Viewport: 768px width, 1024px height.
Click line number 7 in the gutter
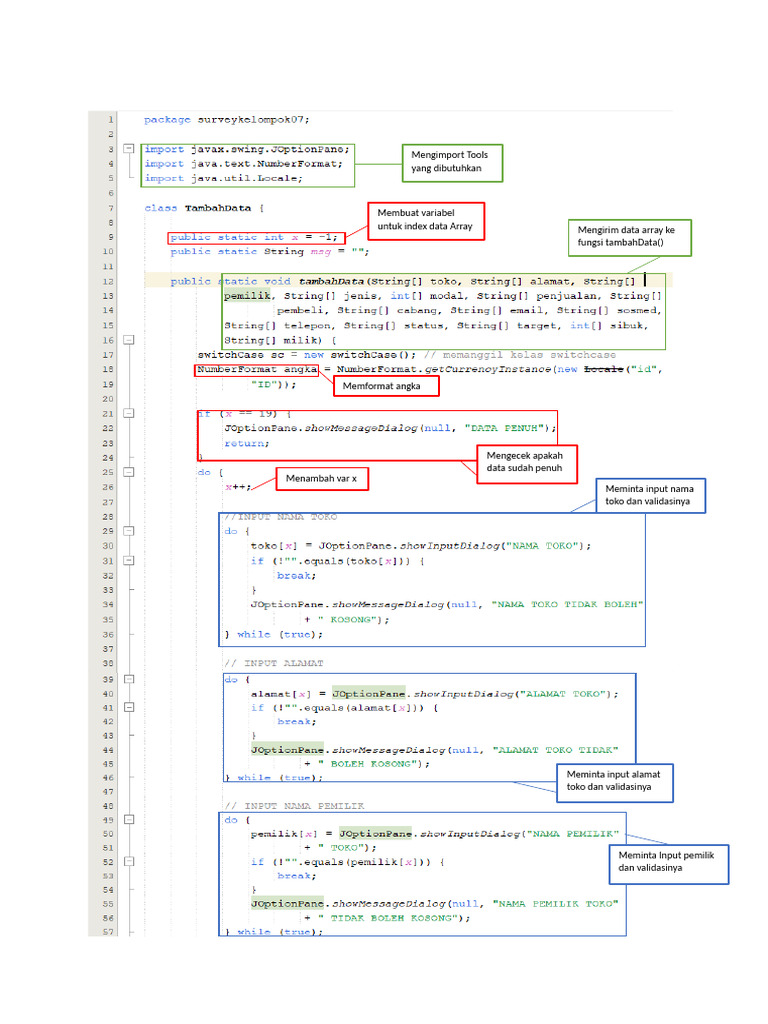[x=110, y=208]
